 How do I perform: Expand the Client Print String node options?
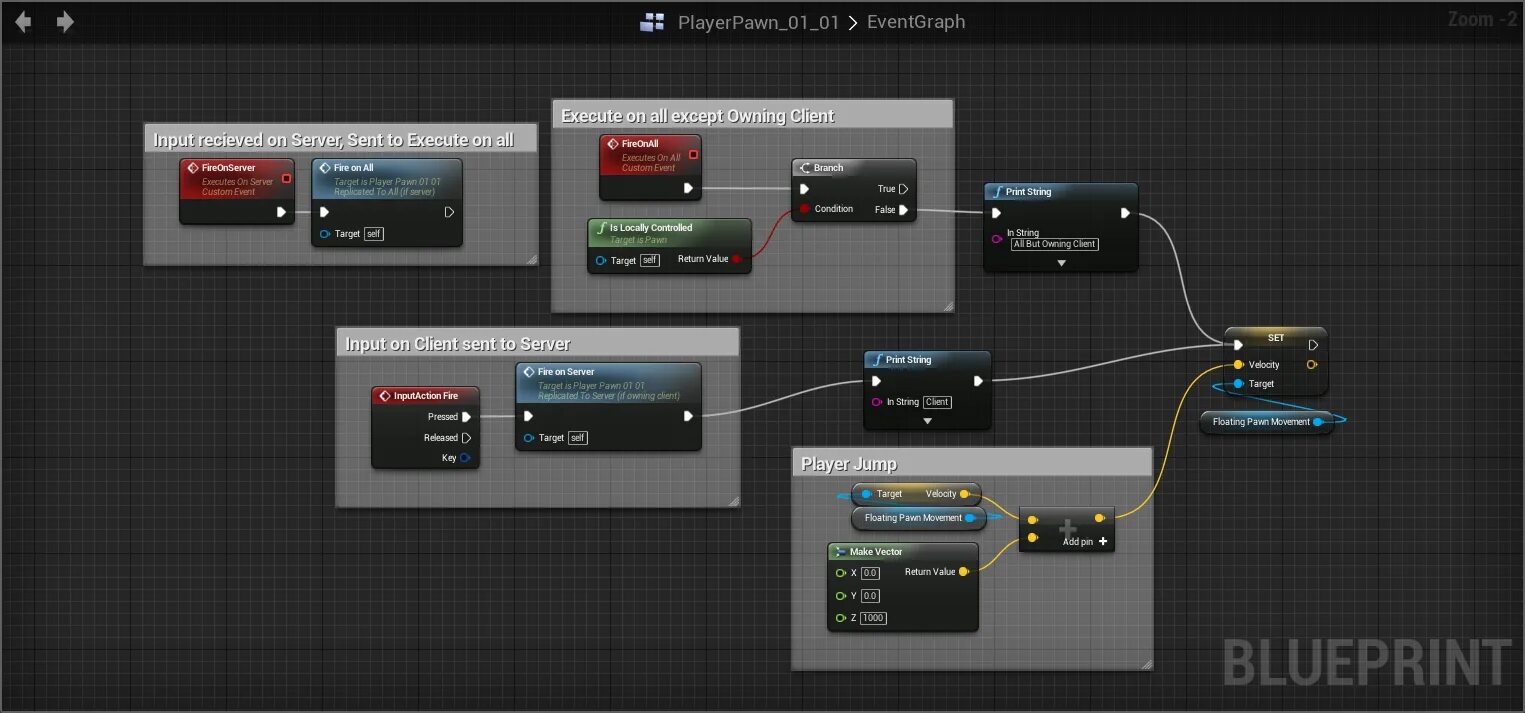pos(927,421)
